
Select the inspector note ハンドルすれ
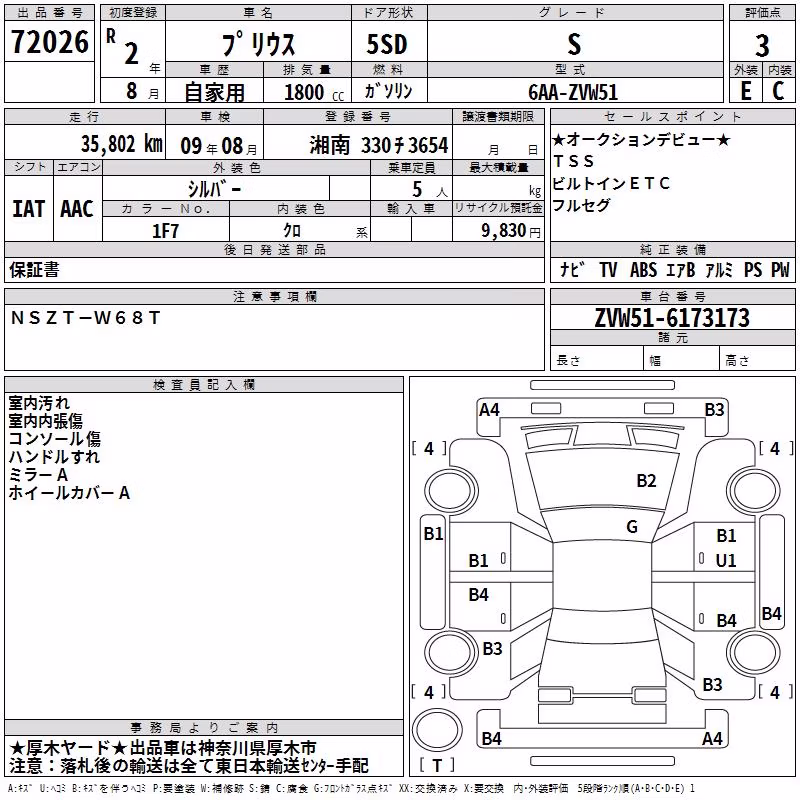pyautogui.click(x=54, y=456)
